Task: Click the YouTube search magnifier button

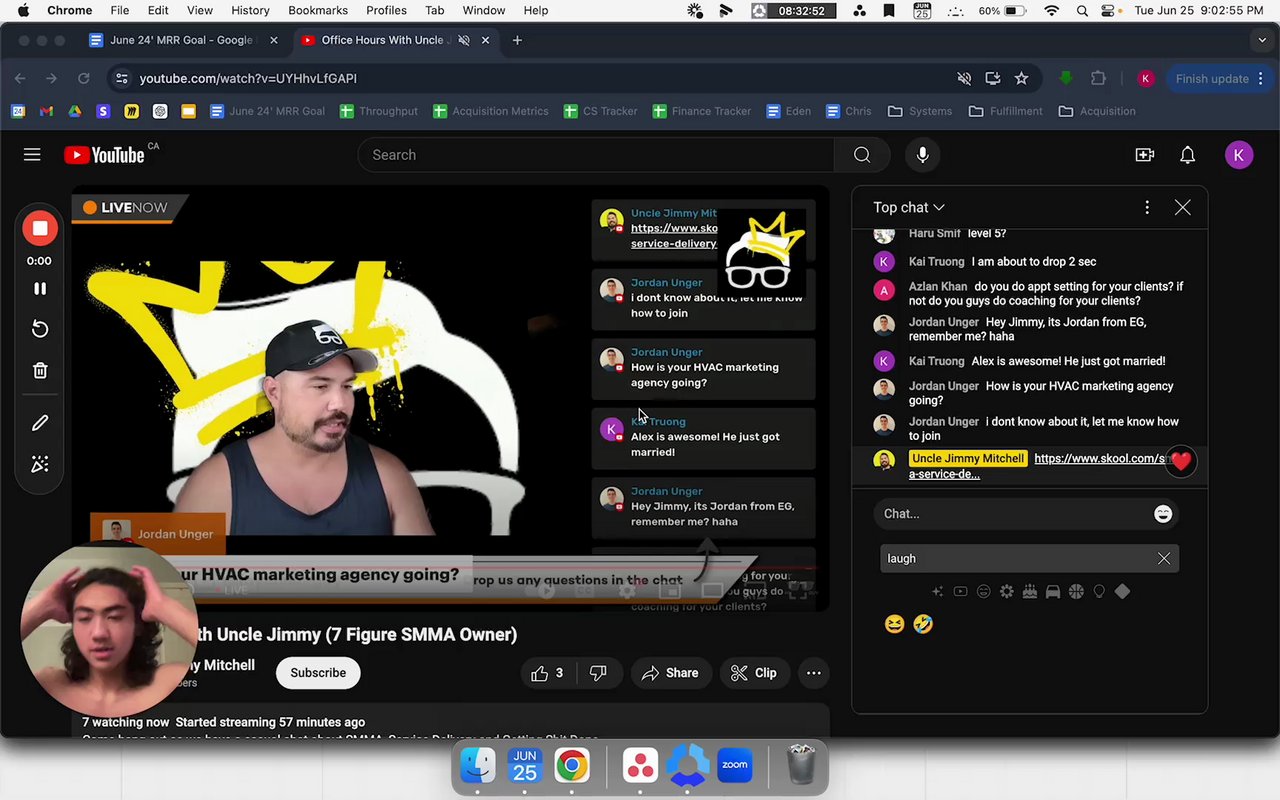Action: [862, 155]
